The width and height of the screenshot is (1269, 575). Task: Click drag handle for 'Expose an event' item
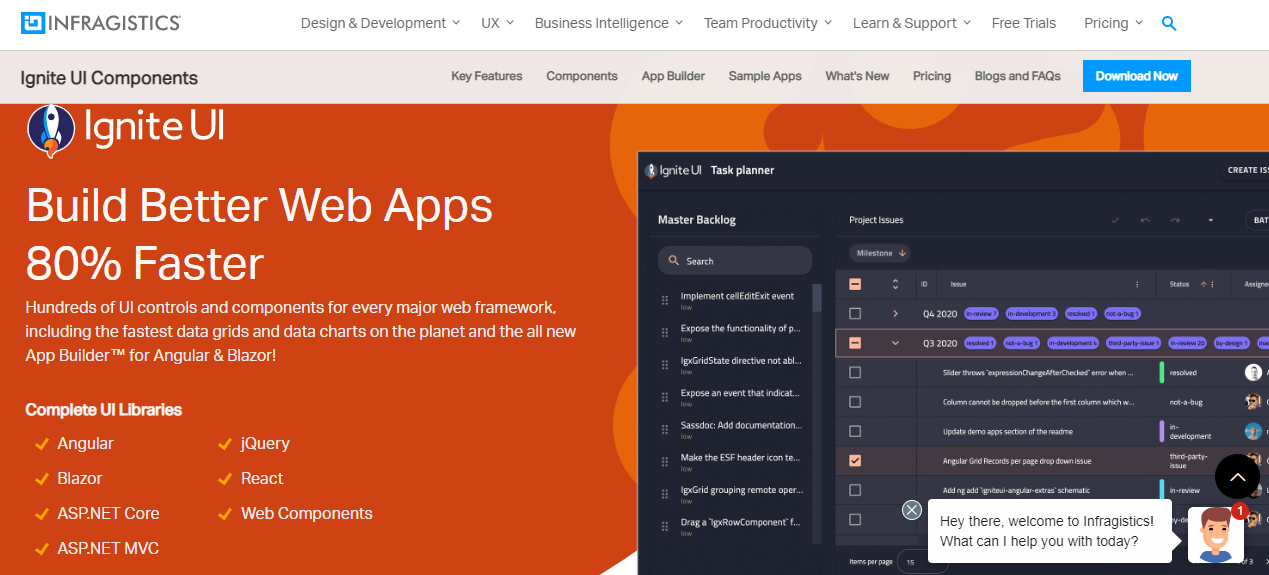coord(665,398)
